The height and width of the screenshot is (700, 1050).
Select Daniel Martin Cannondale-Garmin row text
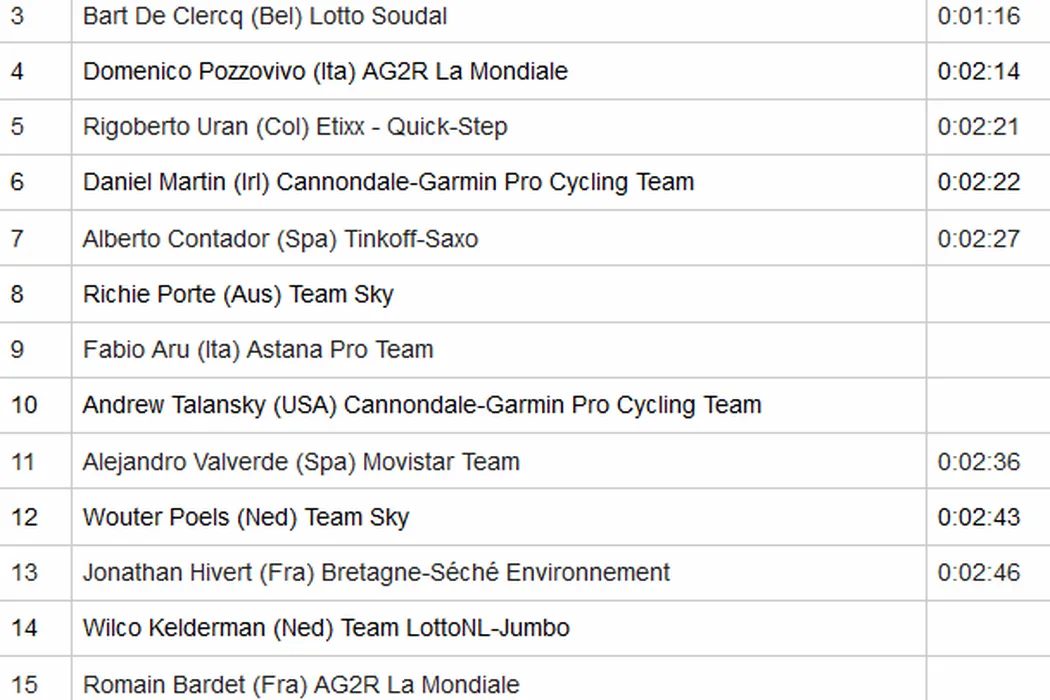(x=388, y=183)
